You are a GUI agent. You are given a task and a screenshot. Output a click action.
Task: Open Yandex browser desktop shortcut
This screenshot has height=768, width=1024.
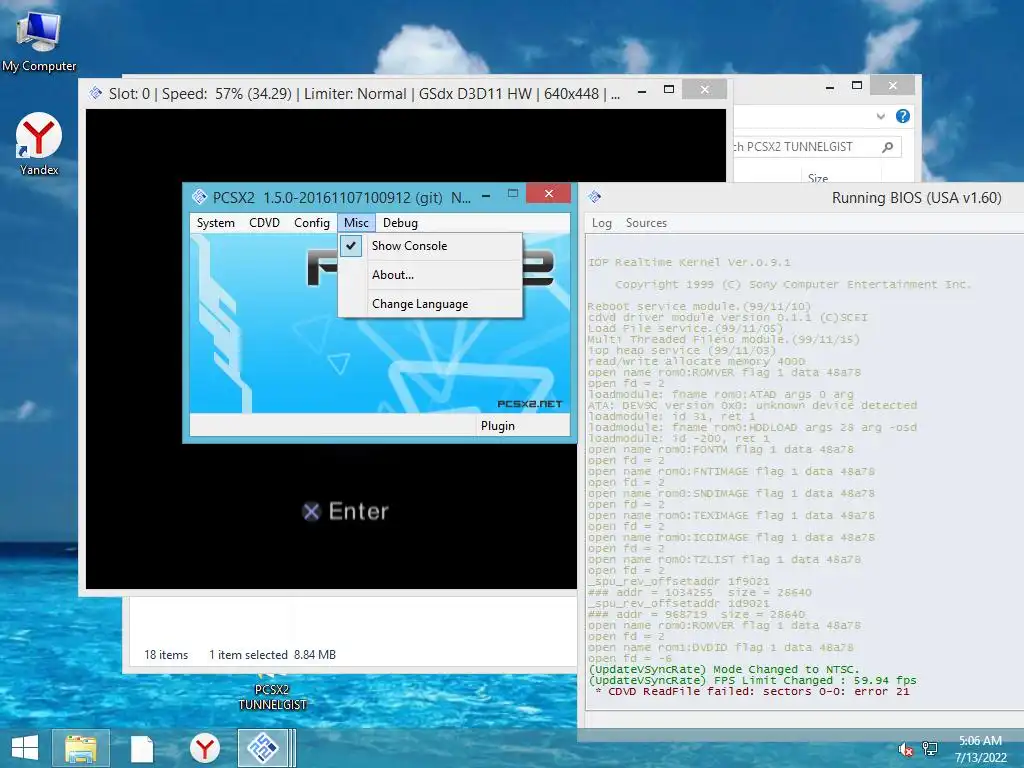pyautogui.click(x=39, y=144)
